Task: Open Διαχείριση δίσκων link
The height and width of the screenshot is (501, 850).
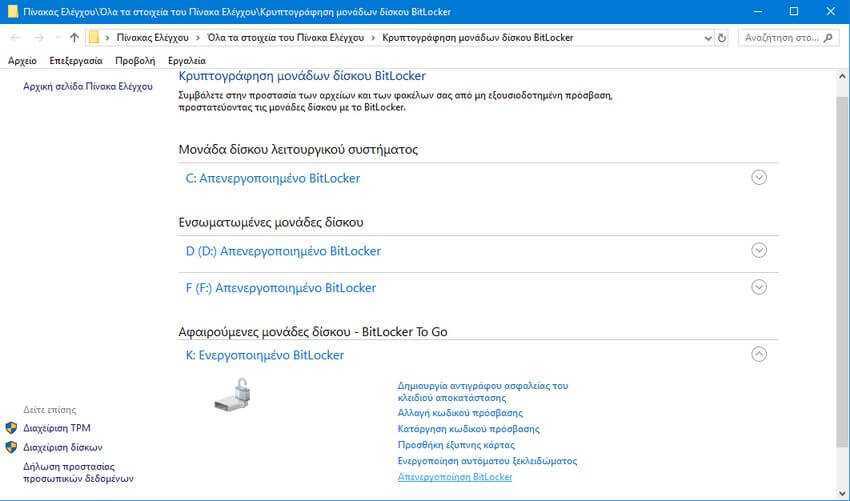Action: coord(62,447)
